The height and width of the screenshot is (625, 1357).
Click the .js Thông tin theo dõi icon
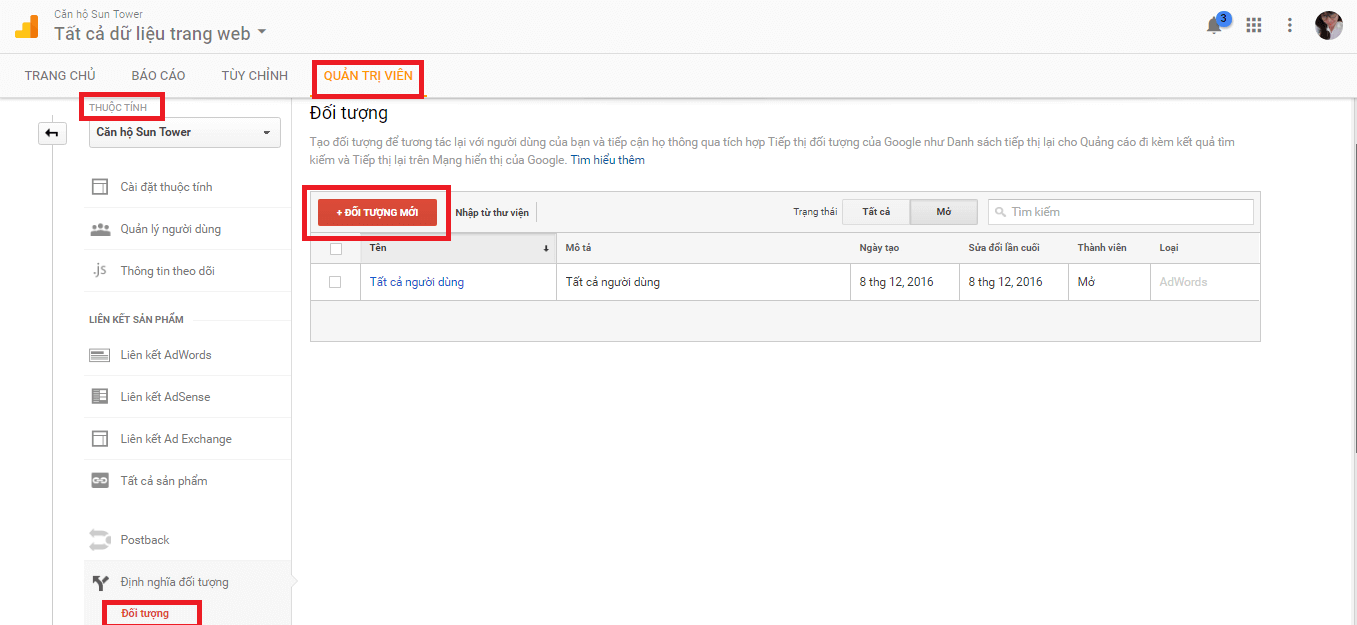100,270
